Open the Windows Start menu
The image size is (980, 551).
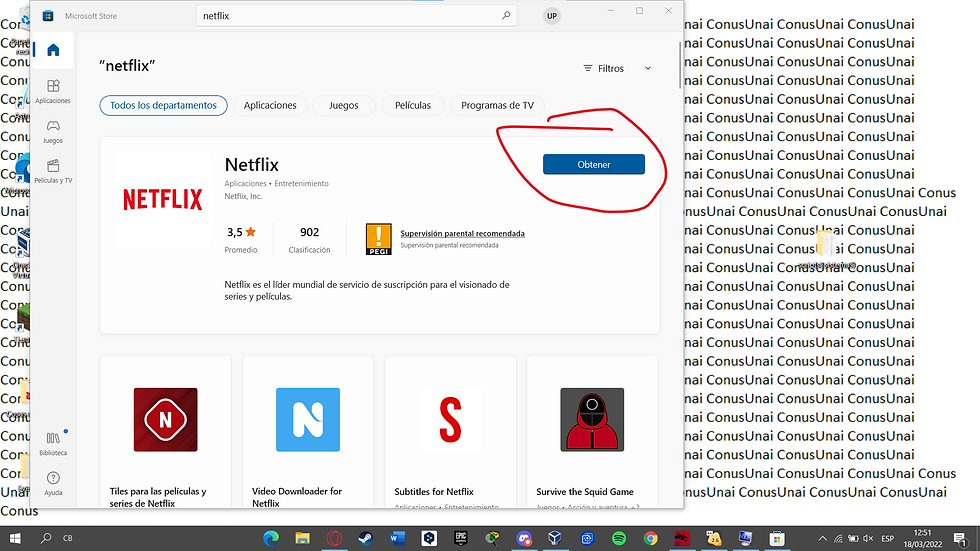(x=15, y=538)
